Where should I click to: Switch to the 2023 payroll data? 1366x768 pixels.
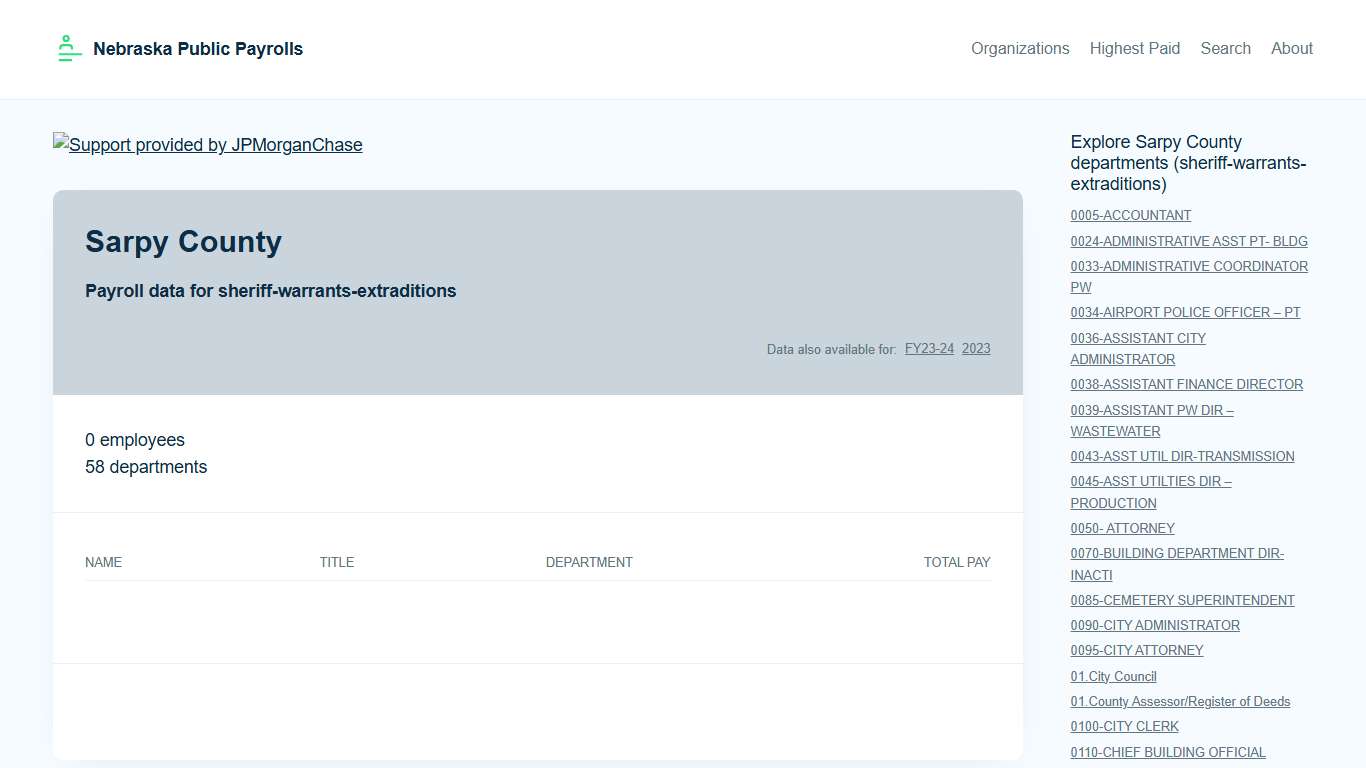click(976, 348)
